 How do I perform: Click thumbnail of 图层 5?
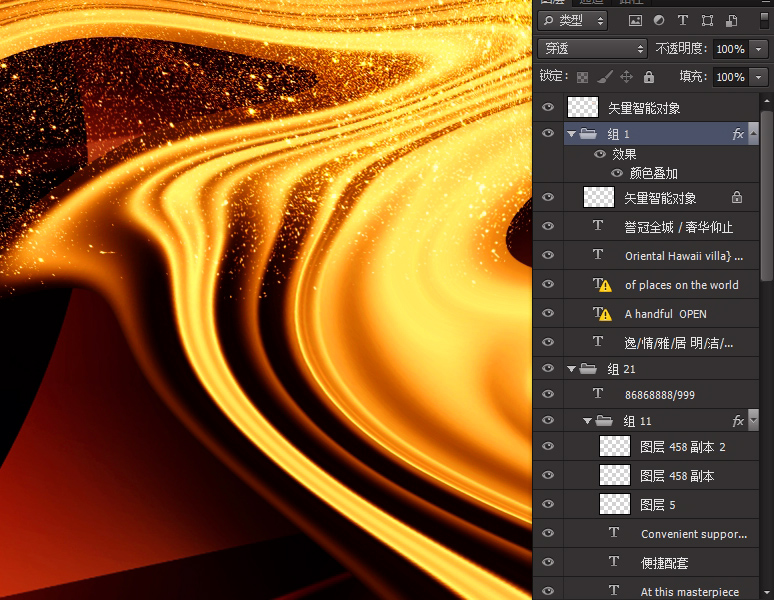(x=615, y=504)
